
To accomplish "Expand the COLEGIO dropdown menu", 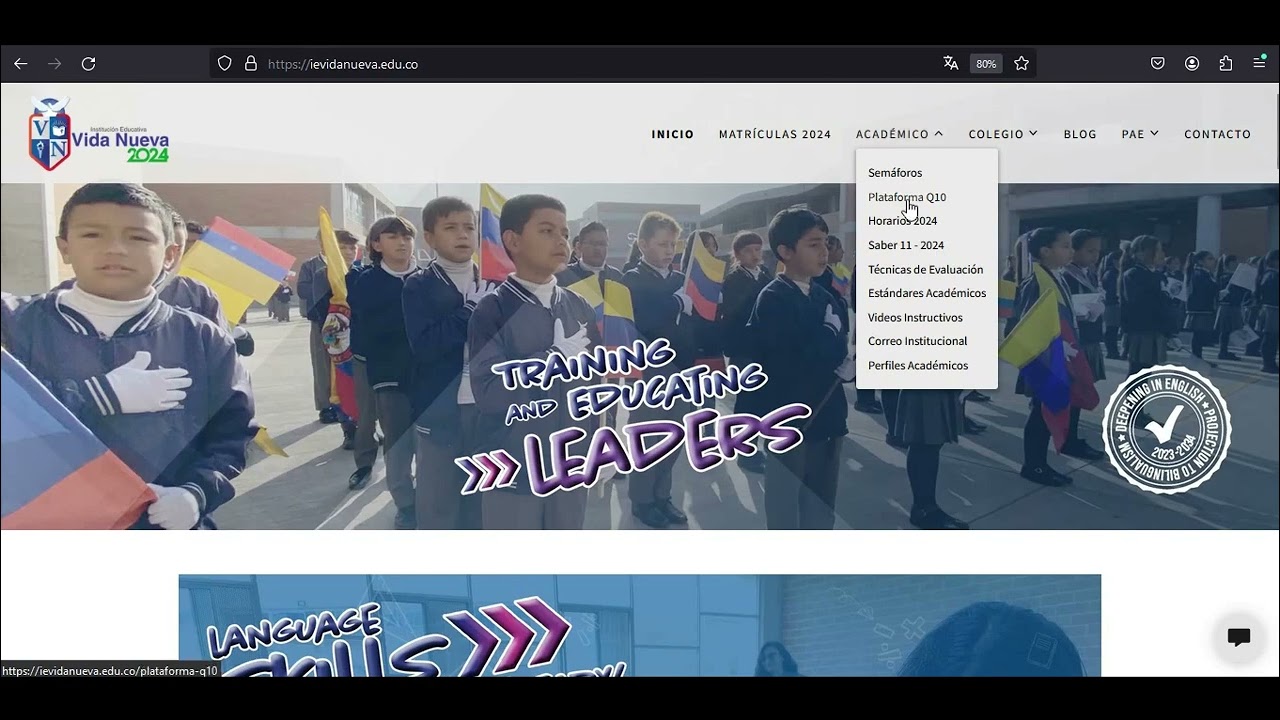I will coord(1003,134).
